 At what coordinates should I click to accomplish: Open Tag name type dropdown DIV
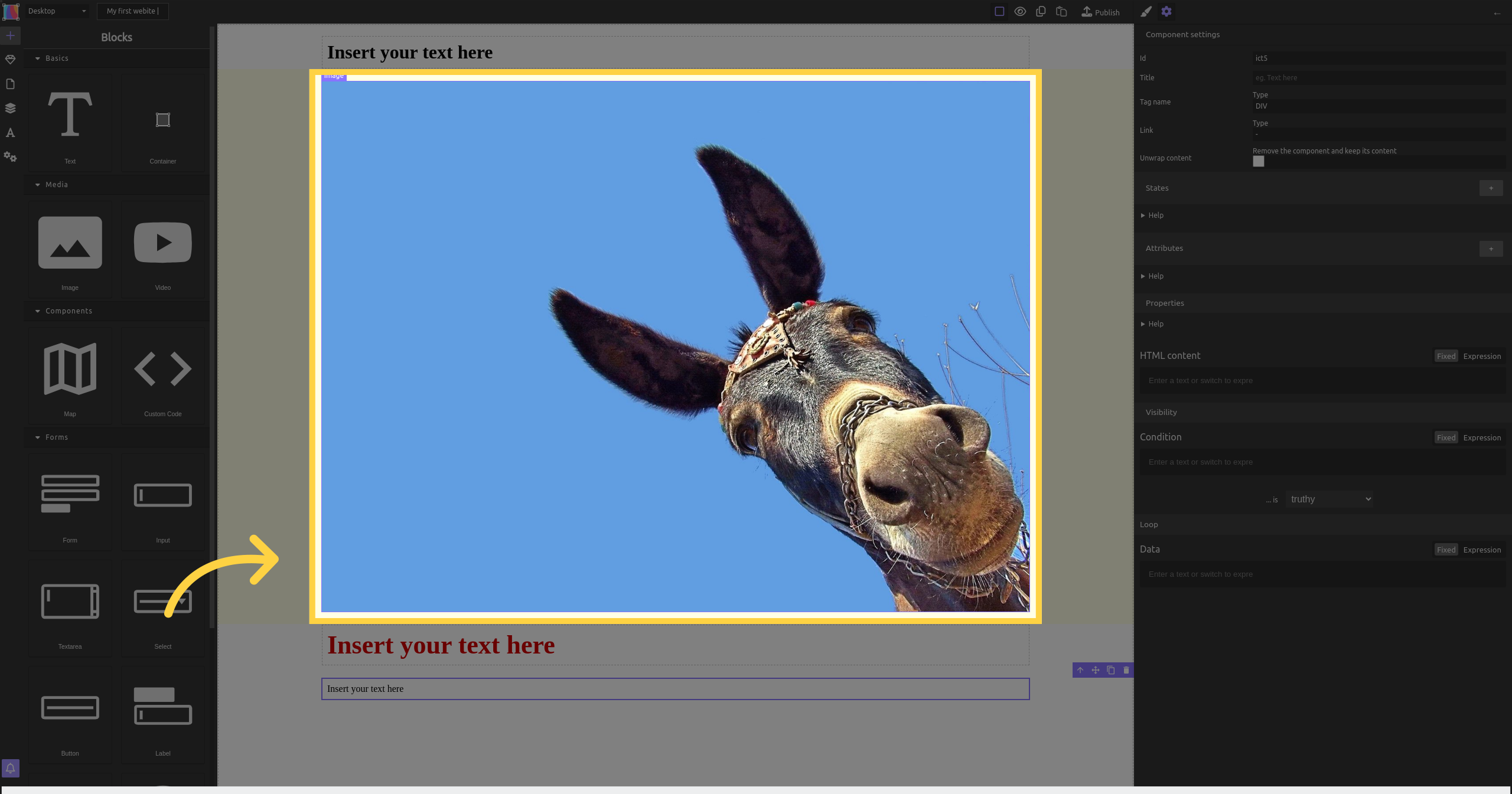pos(1379,106)
